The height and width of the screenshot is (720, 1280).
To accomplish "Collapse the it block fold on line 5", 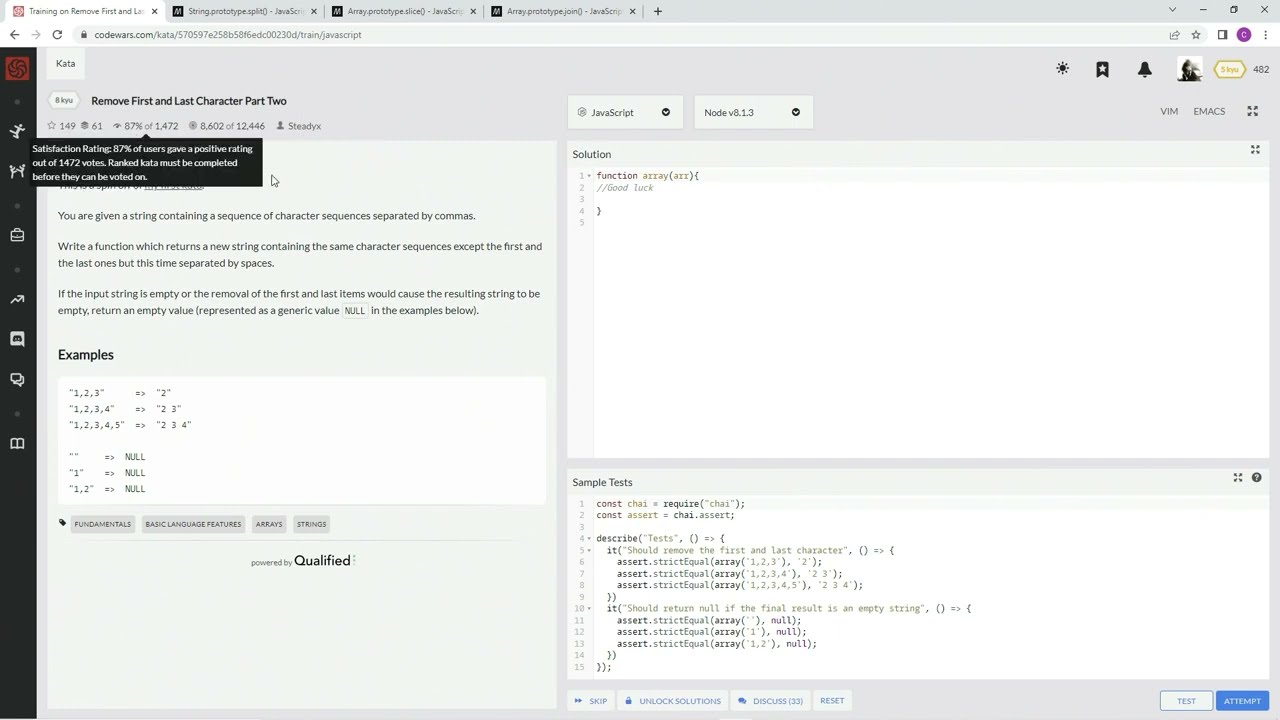I will pyautogui.click(x=589, y=550).
